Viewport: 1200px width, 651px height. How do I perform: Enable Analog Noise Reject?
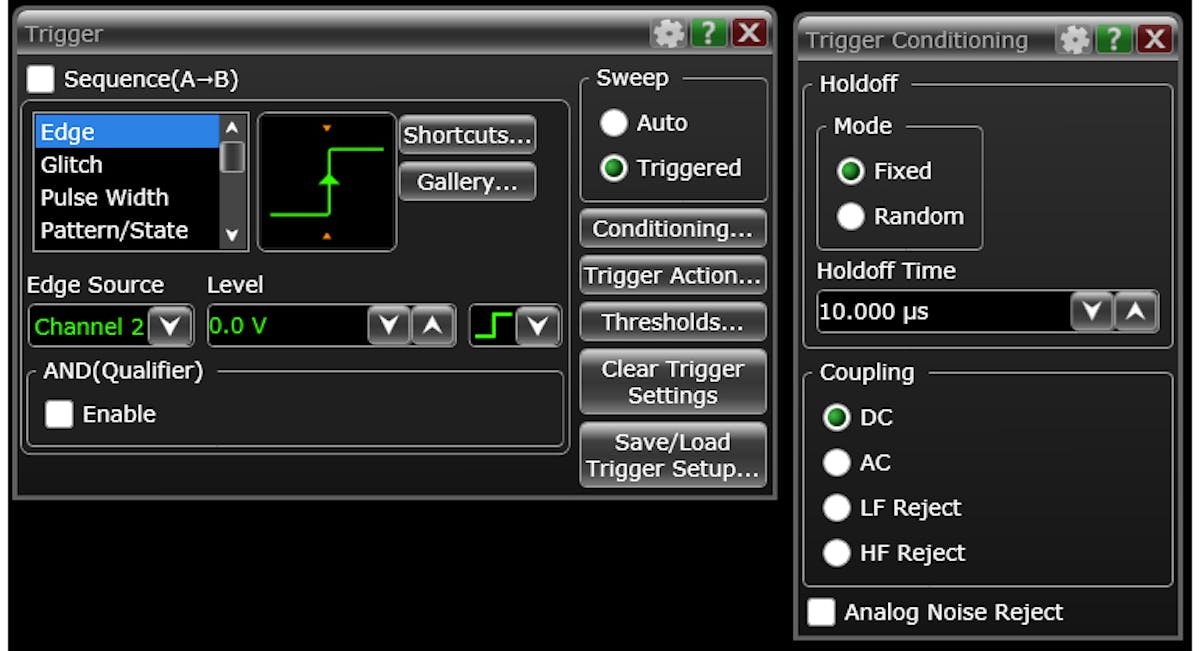click(x=823, y=611)
